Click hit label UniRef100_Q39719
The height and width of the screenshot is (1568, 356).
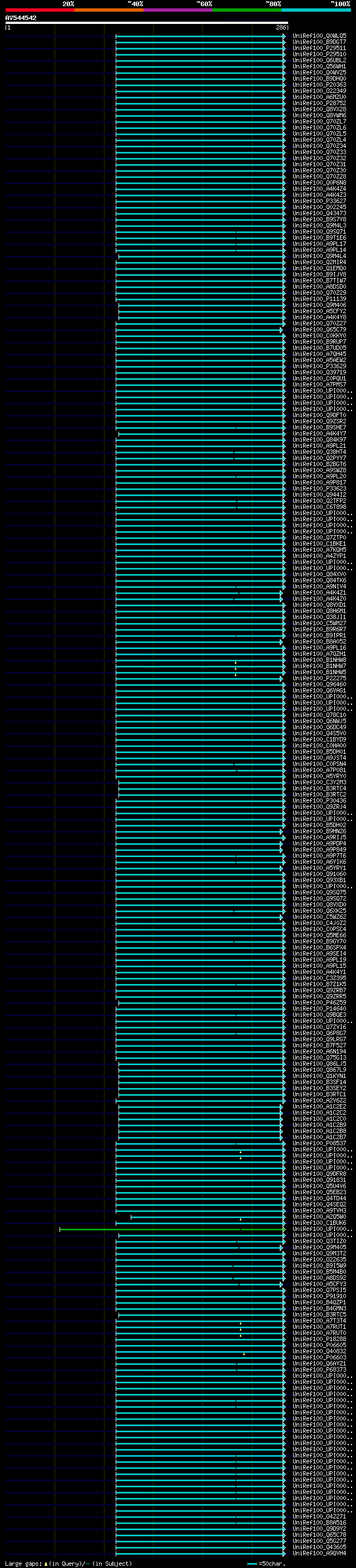[319, 373]
